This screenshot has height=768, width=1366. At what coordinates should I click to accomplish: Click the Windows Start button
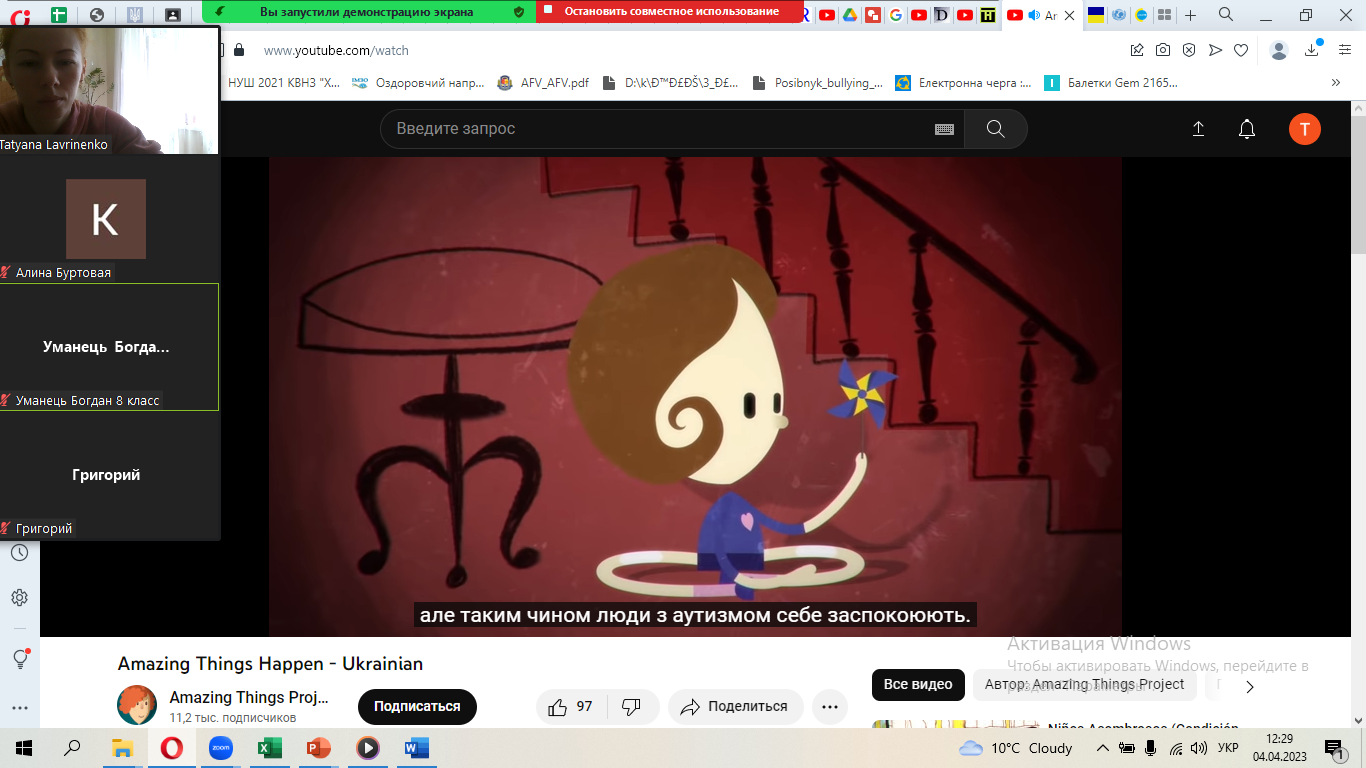pyautogui.click(x=24, y=748)
